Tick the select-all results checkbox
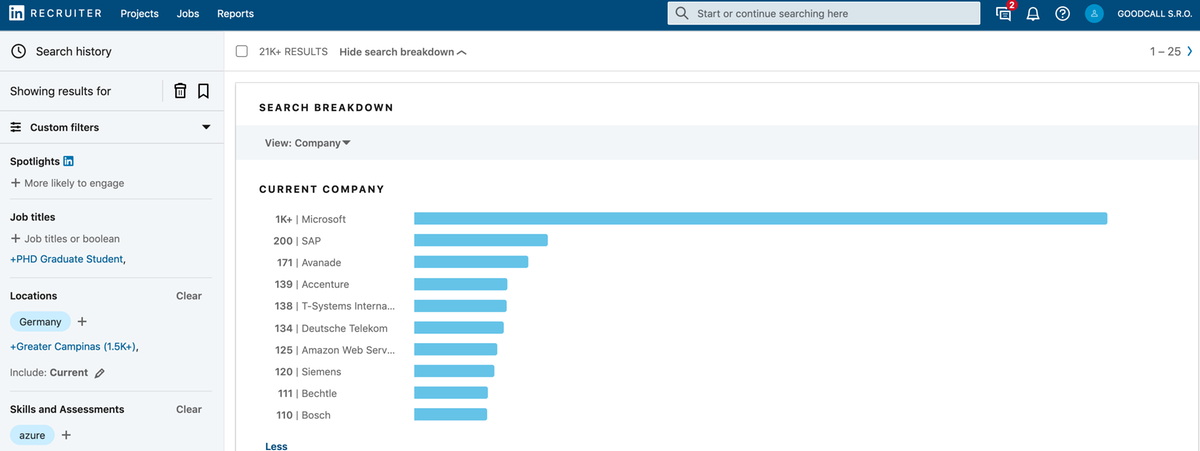 (242, 51)
